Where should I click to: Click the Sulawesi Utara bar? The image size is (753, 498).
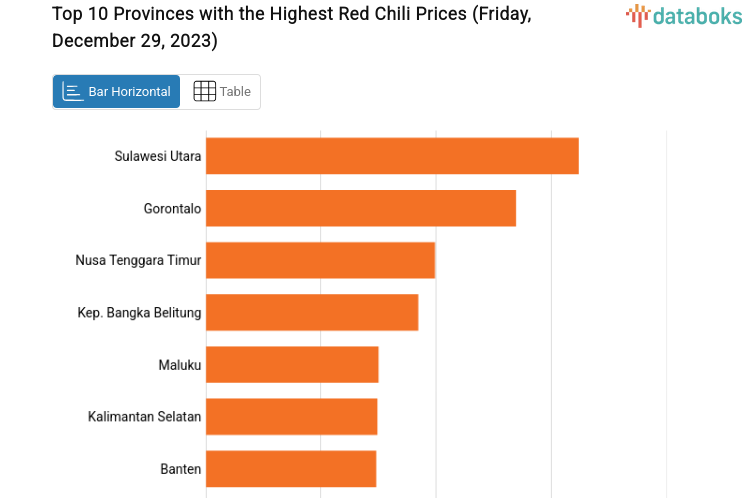(392, 156)
